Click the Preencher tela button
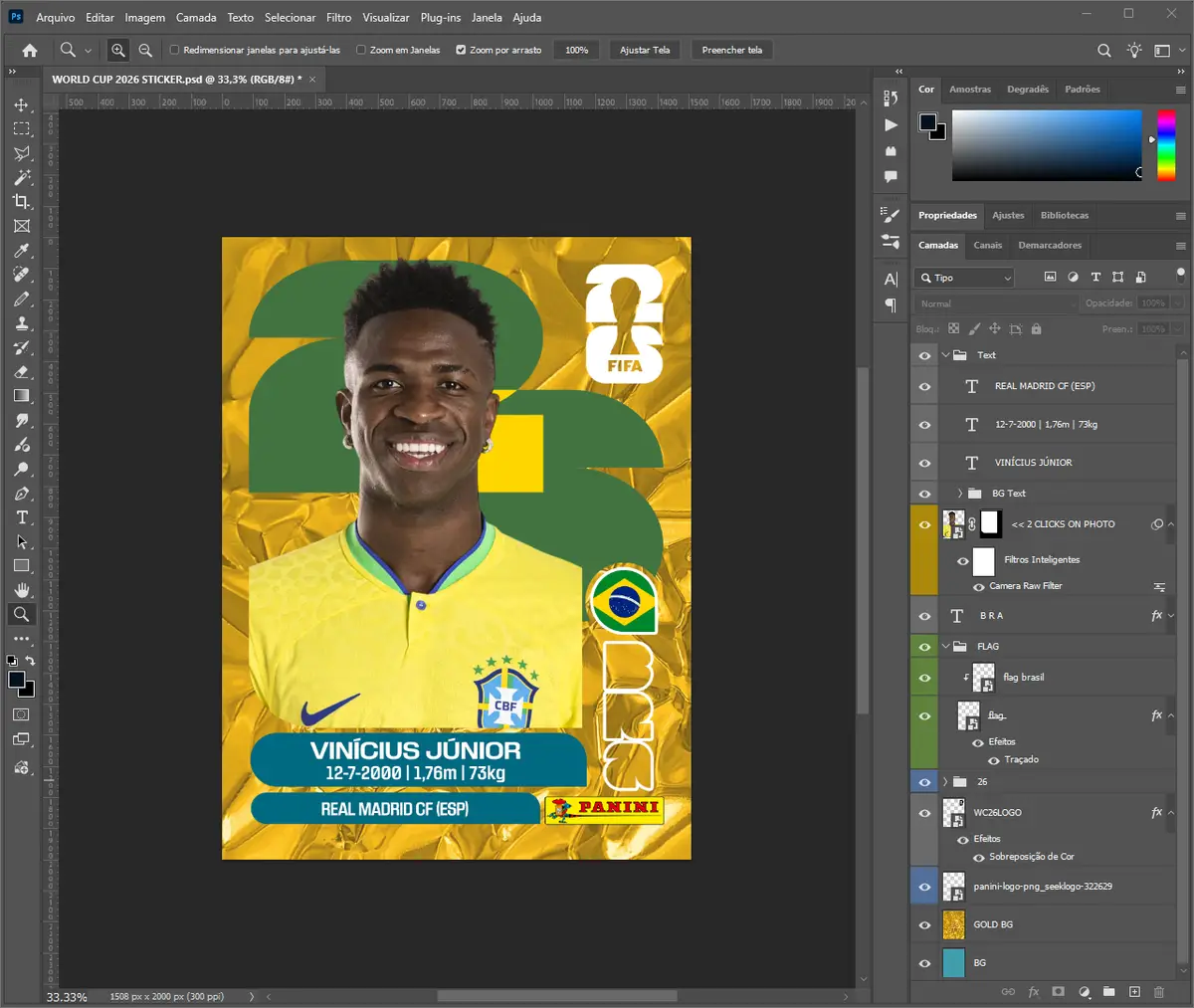Image resolution: width=1194 pixels, height=1008 pixels. 732,50
